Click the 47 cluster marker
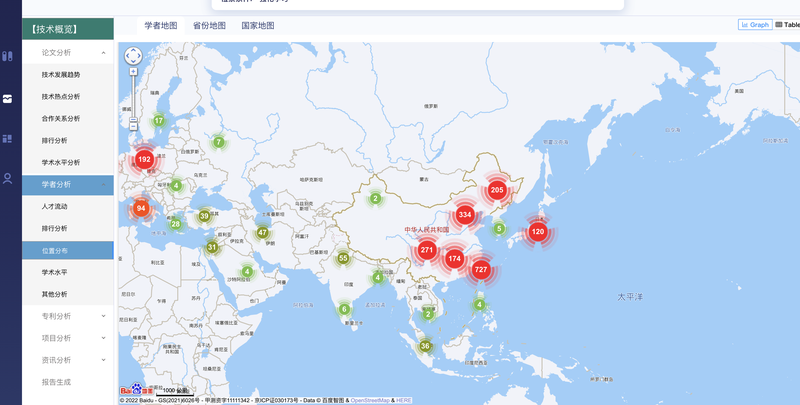 (262, 233)
